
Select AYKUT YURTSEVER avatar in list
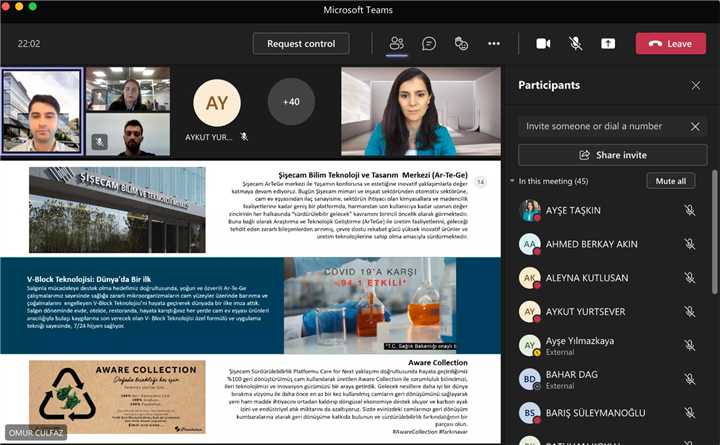pyautogui.click(x=529, y=311)
